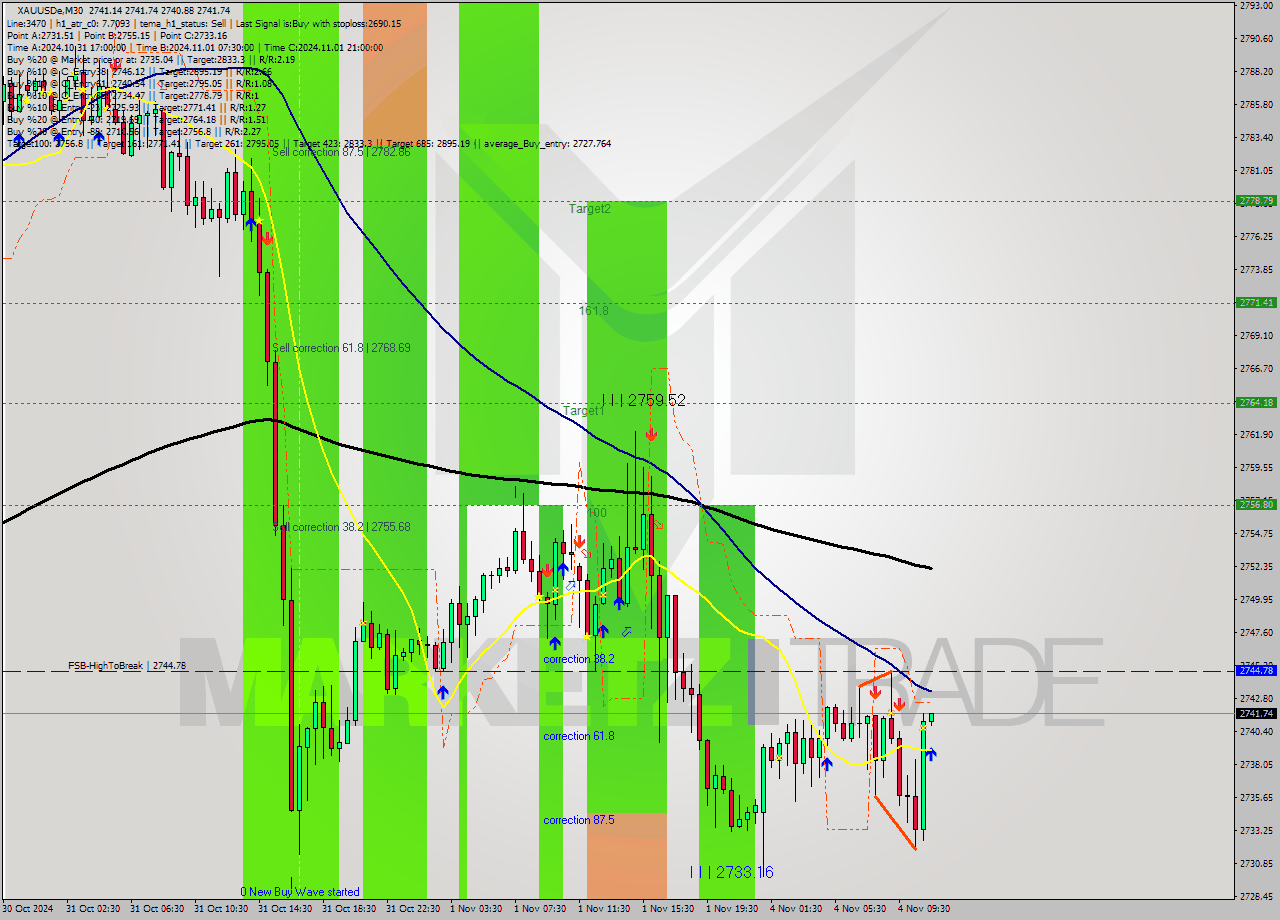Screen dimensions: 1280x920
Task: Click the green 2764.18 price tag
Action: tap(1256, 403)
